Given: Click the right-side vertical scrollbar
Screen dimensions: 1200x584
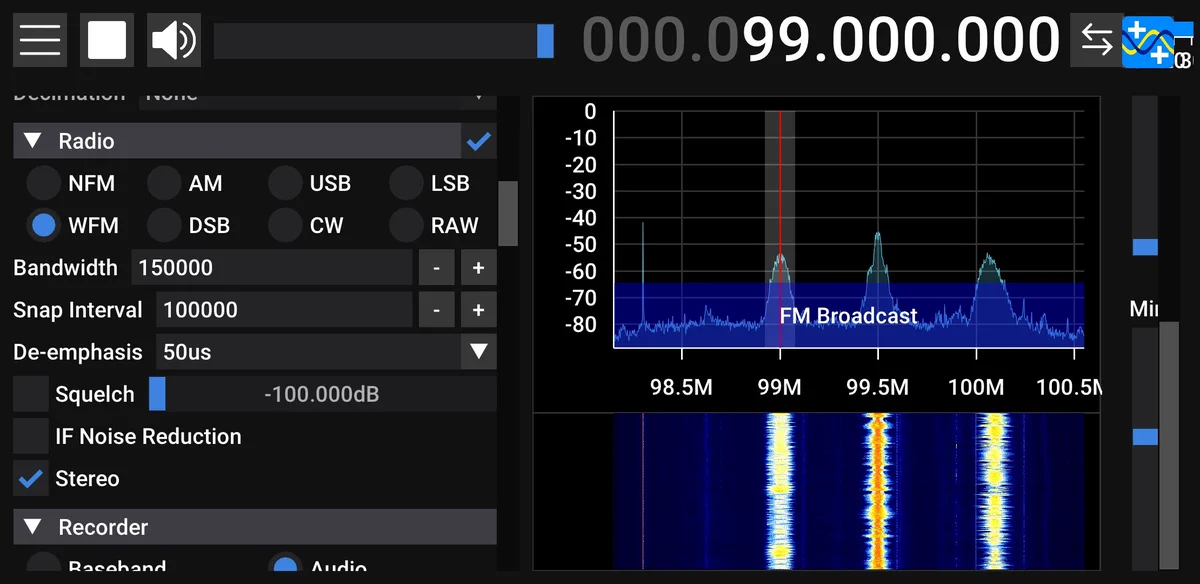Looking at the screenshot, I should click(x=1169, y=445).
